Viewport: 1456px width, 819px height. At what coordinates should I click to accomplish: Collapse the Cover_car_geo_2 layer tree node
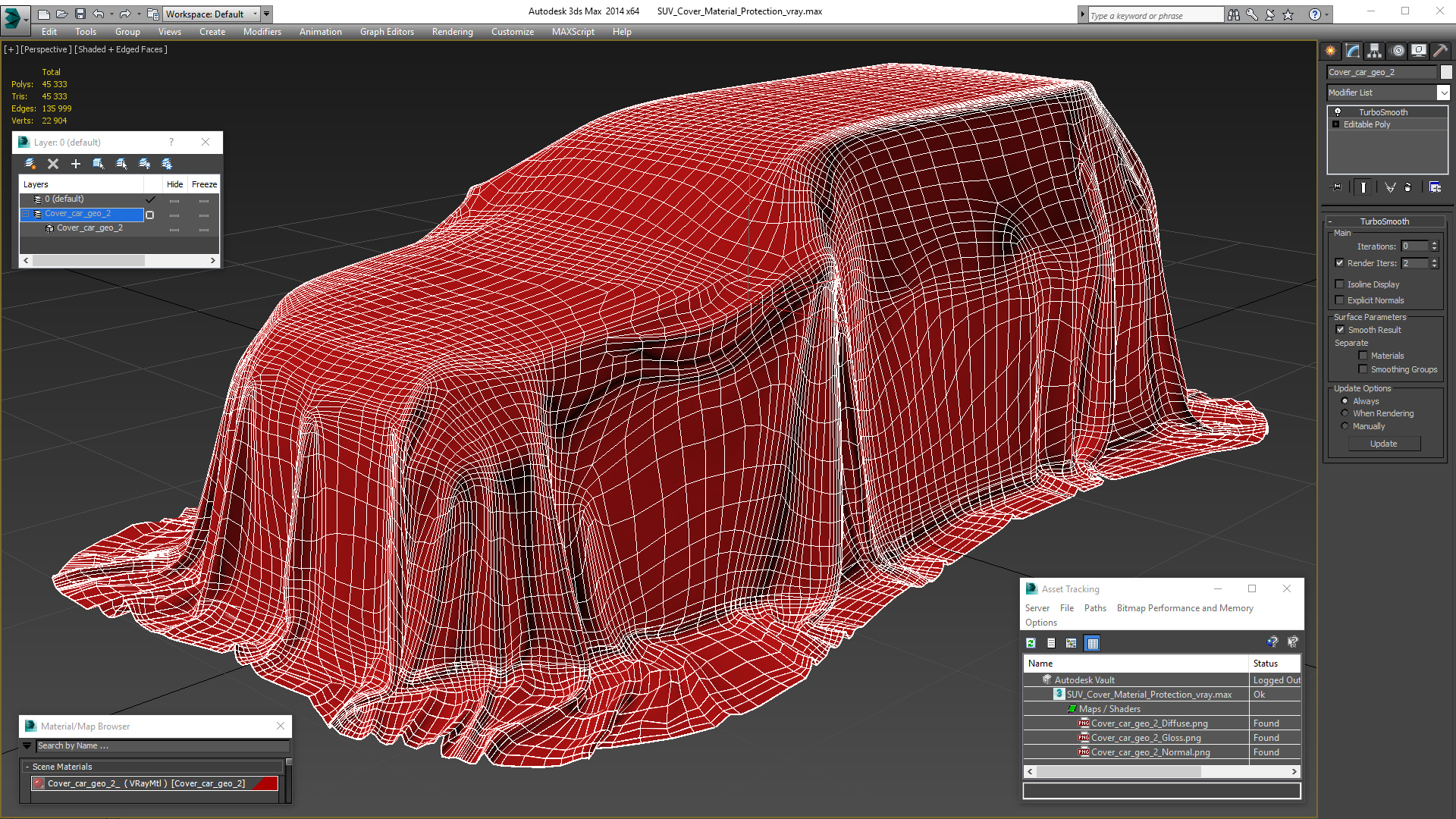[26, 214]
